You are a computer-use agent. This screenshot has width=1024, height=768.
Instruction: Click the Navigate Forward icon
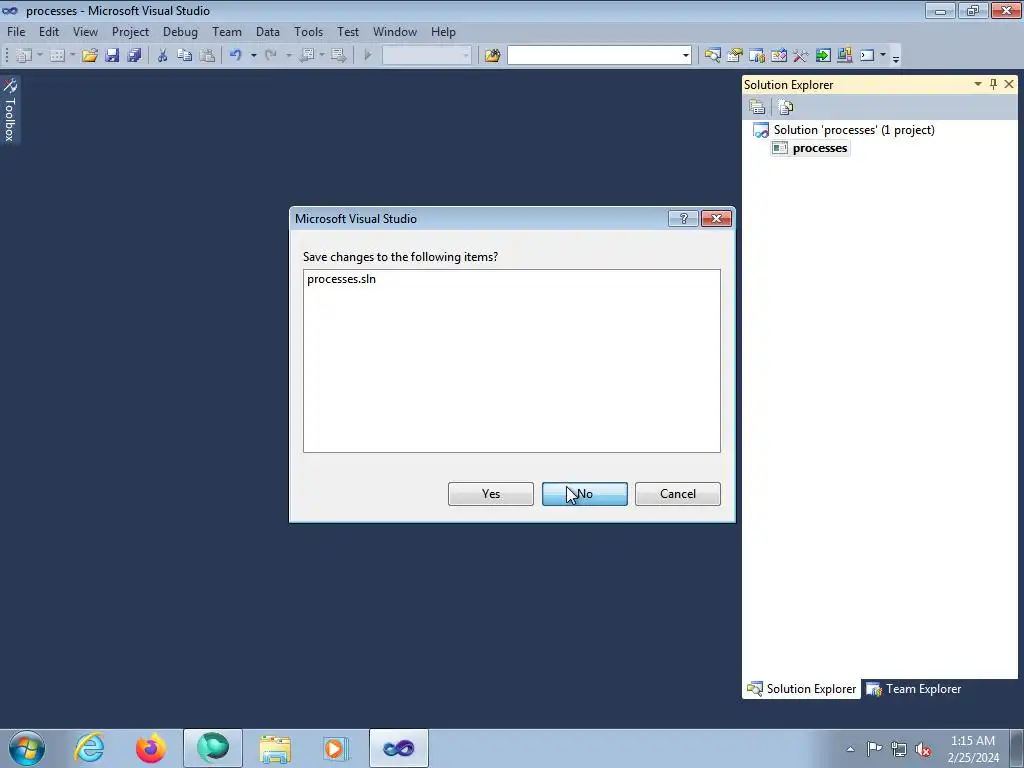coord(338,56)
